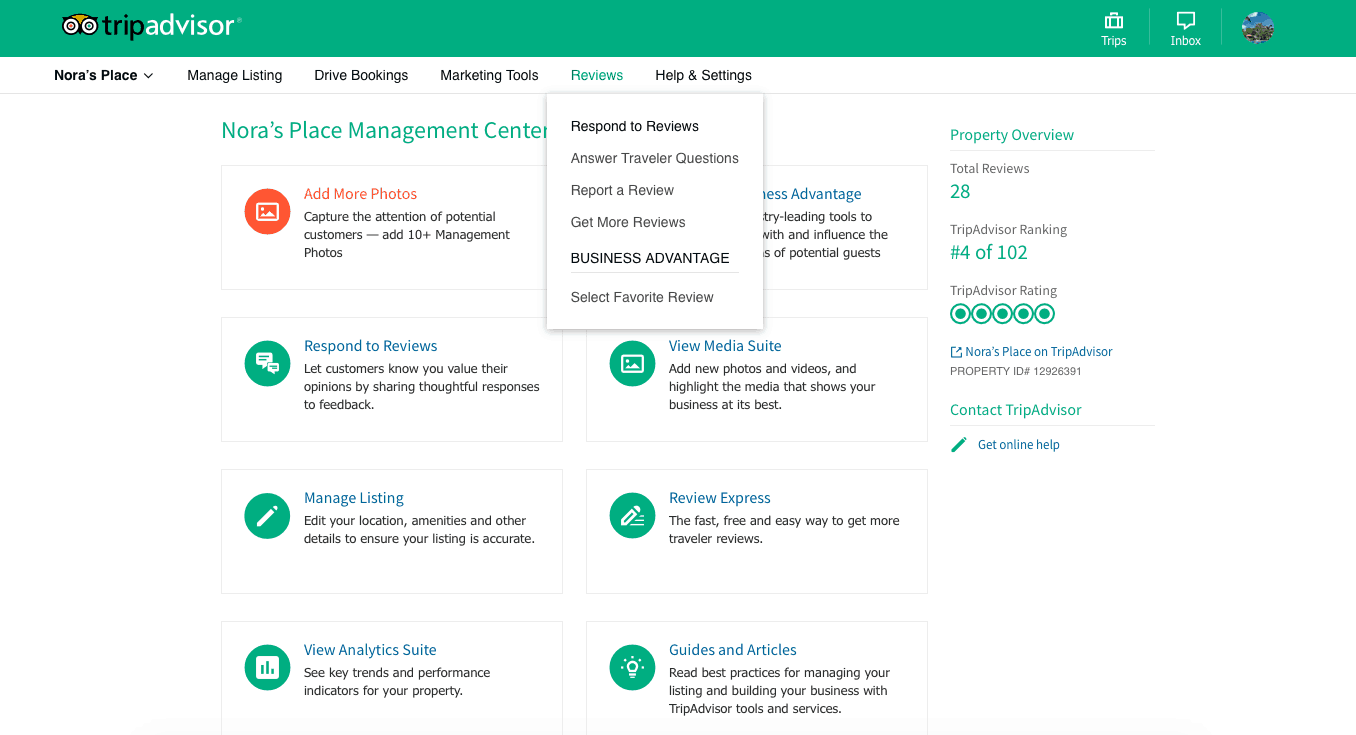Click the Contact TripAdvisor heading

tap(1016, 410)
